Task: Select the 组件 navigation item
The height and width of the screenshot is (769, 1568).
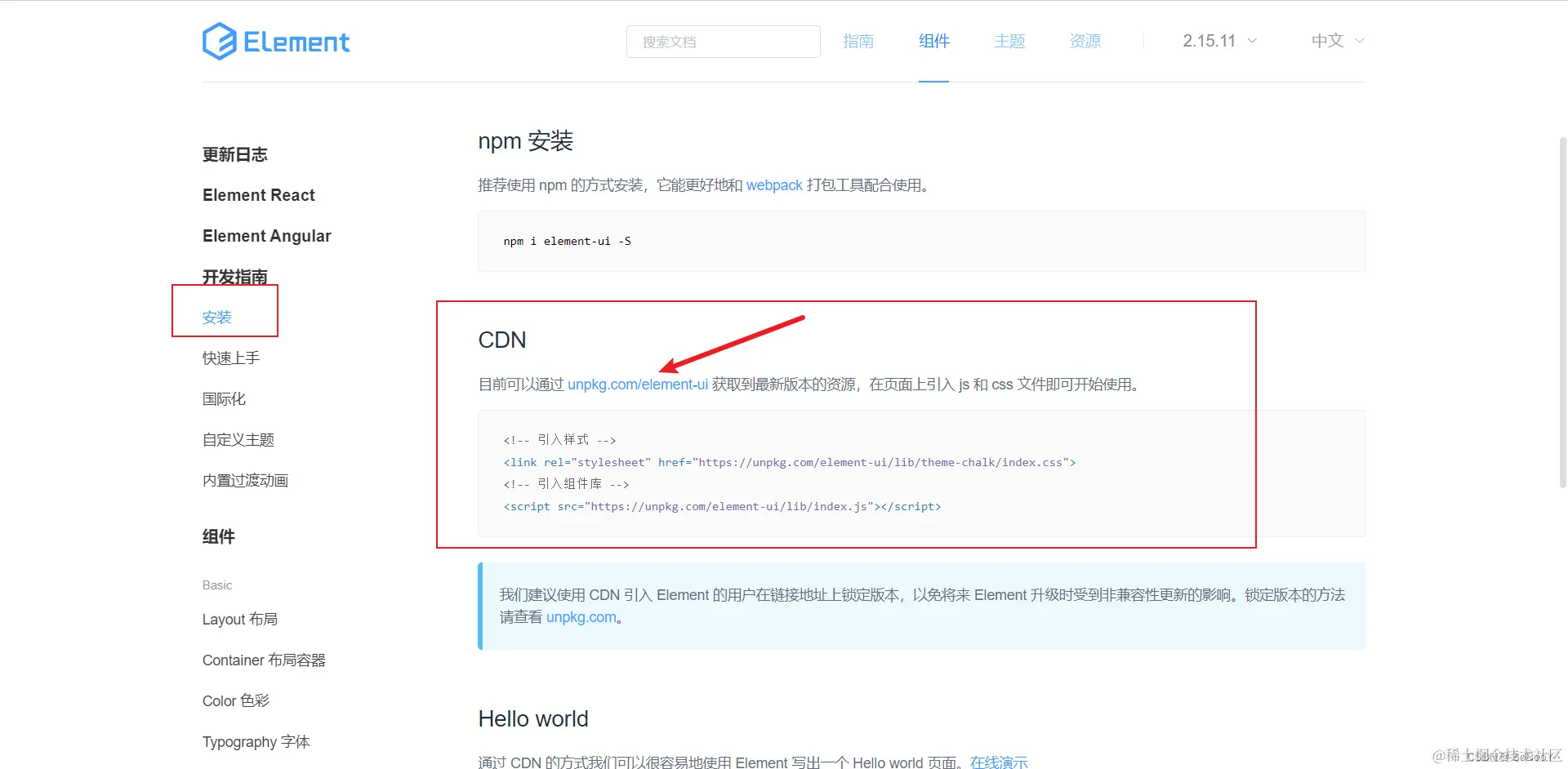Action: tap(933, 40)
